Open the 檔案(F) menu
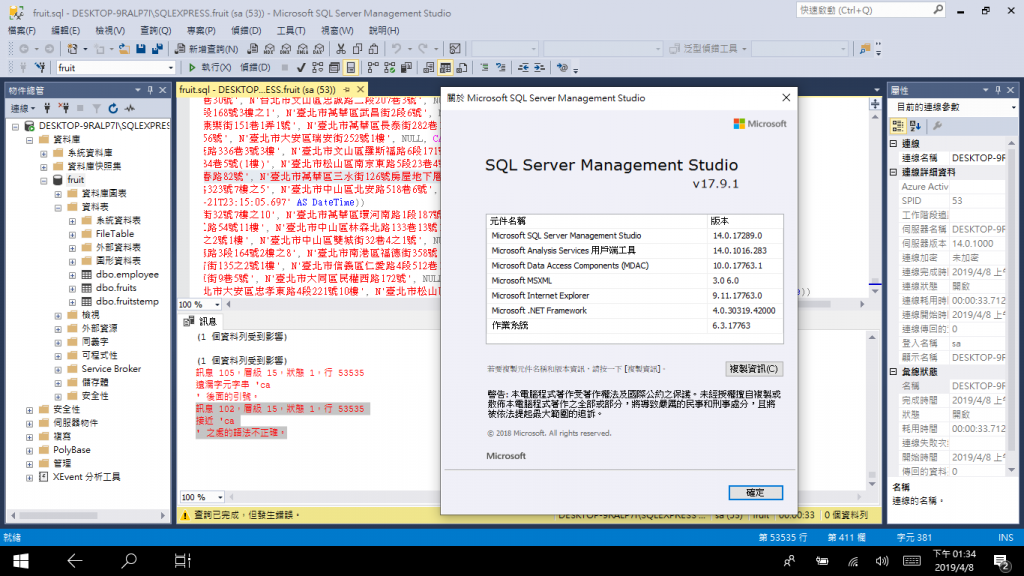Screen dimensions: 1024x576 click(x=22, y=31)
